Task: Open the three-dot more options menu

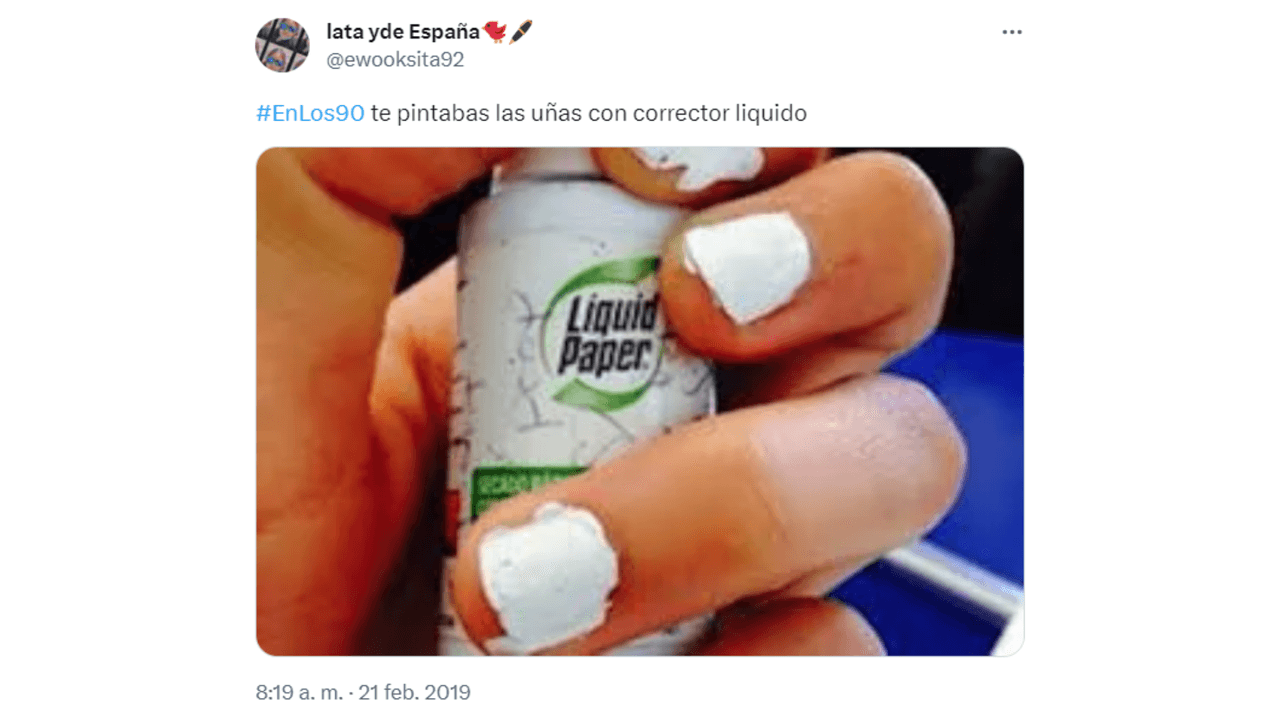Action: click(x=1012, y=32)
